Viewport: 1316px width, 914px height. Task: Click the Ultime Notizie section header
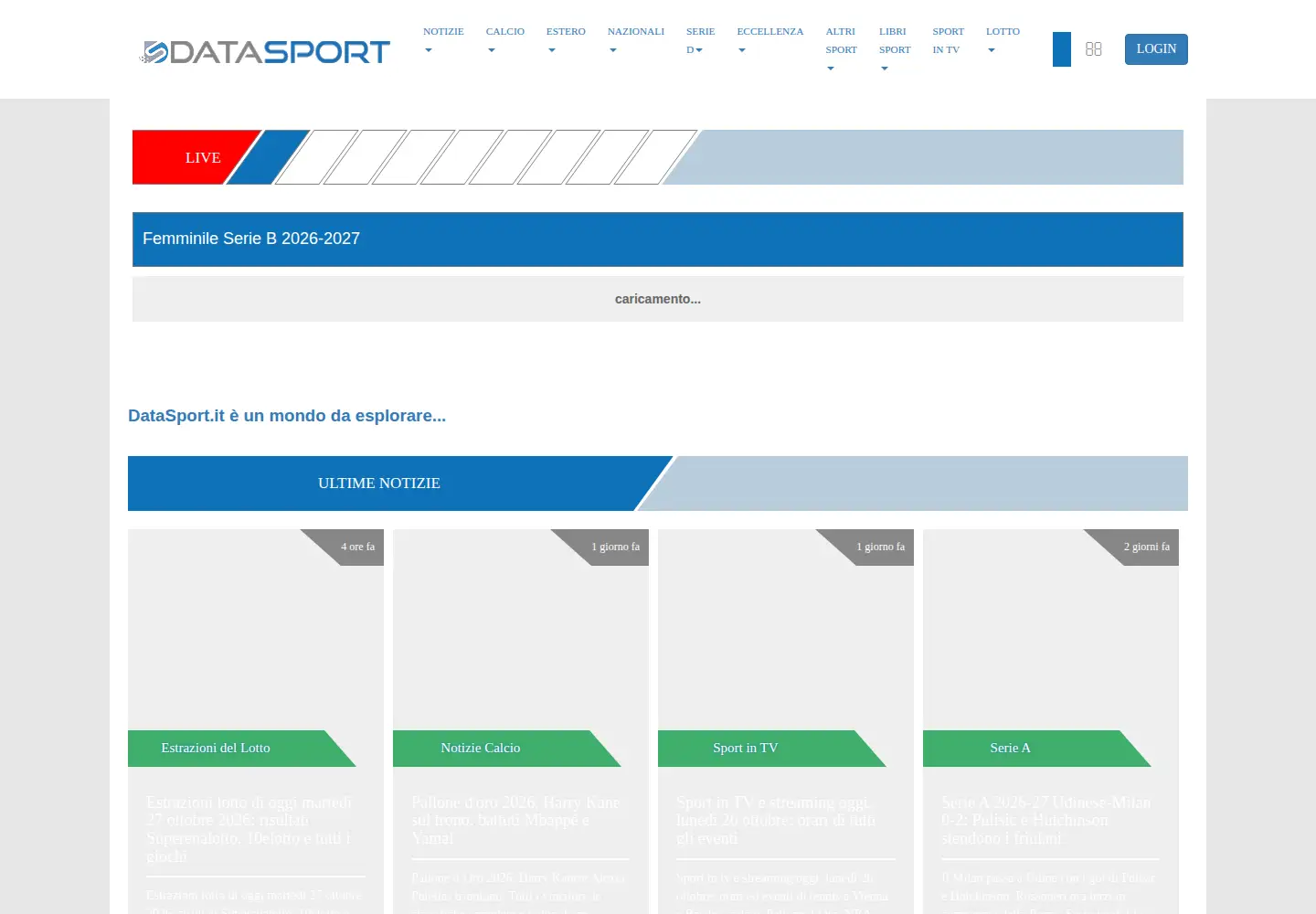coord(379,484)
